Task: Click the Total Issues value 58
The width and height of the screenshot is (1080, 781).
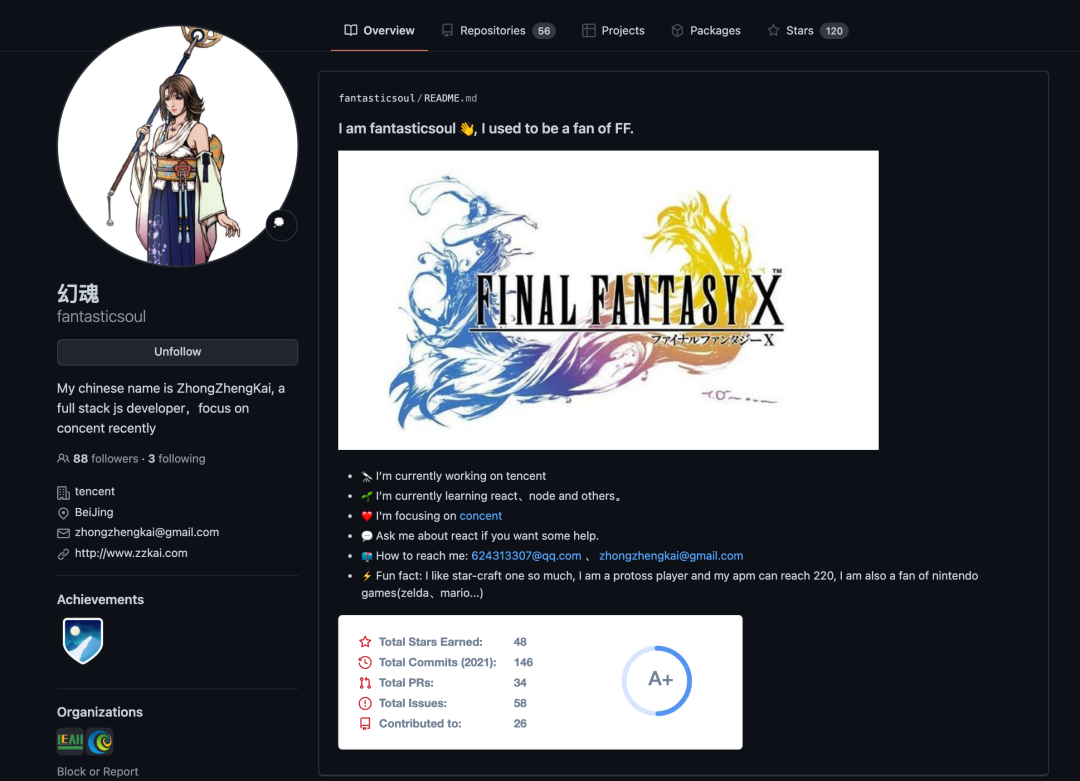Action: coord(520,703)
